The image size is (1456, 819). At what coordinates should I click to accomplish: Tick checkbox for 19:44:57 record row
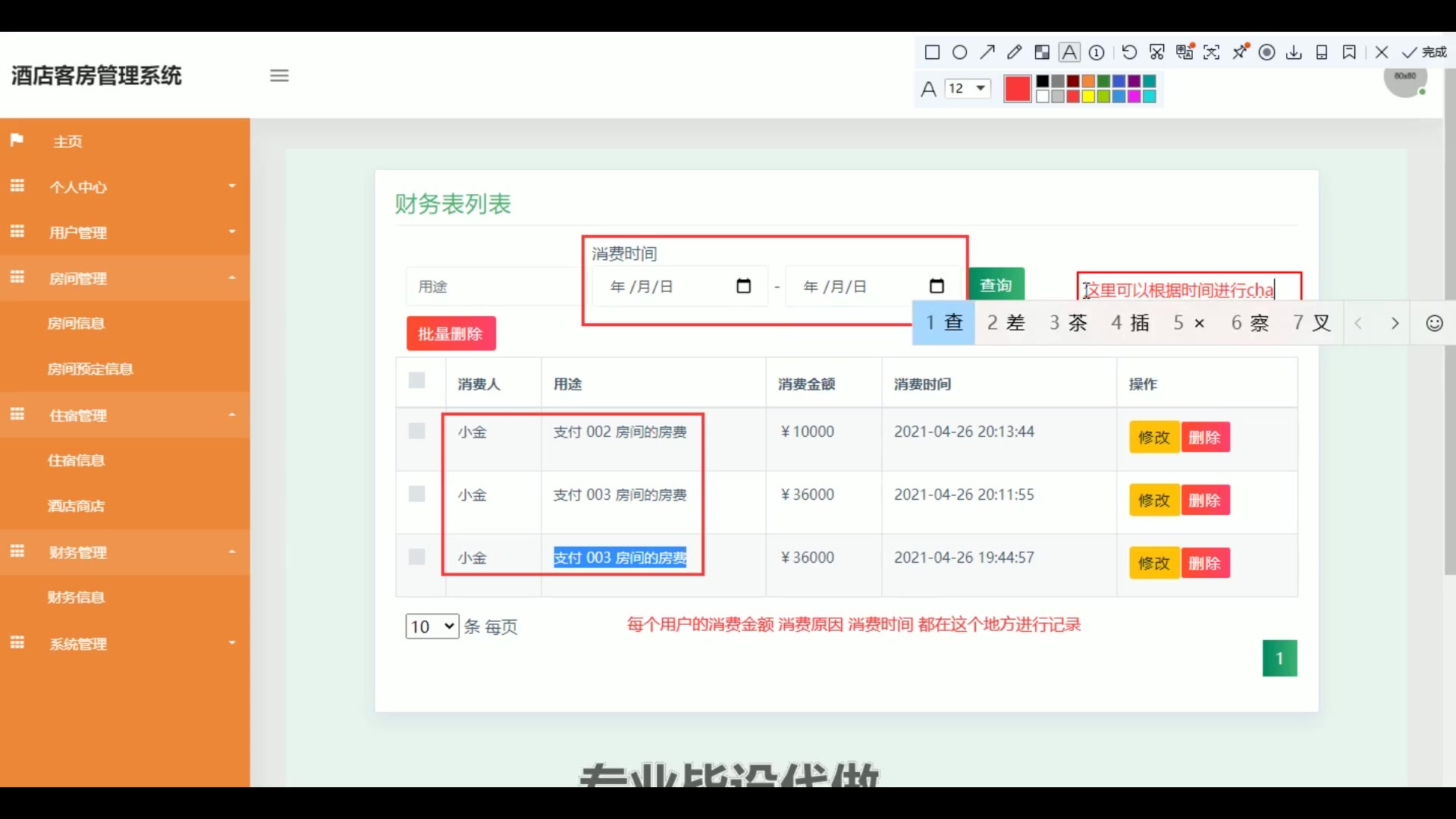[417, 557]
